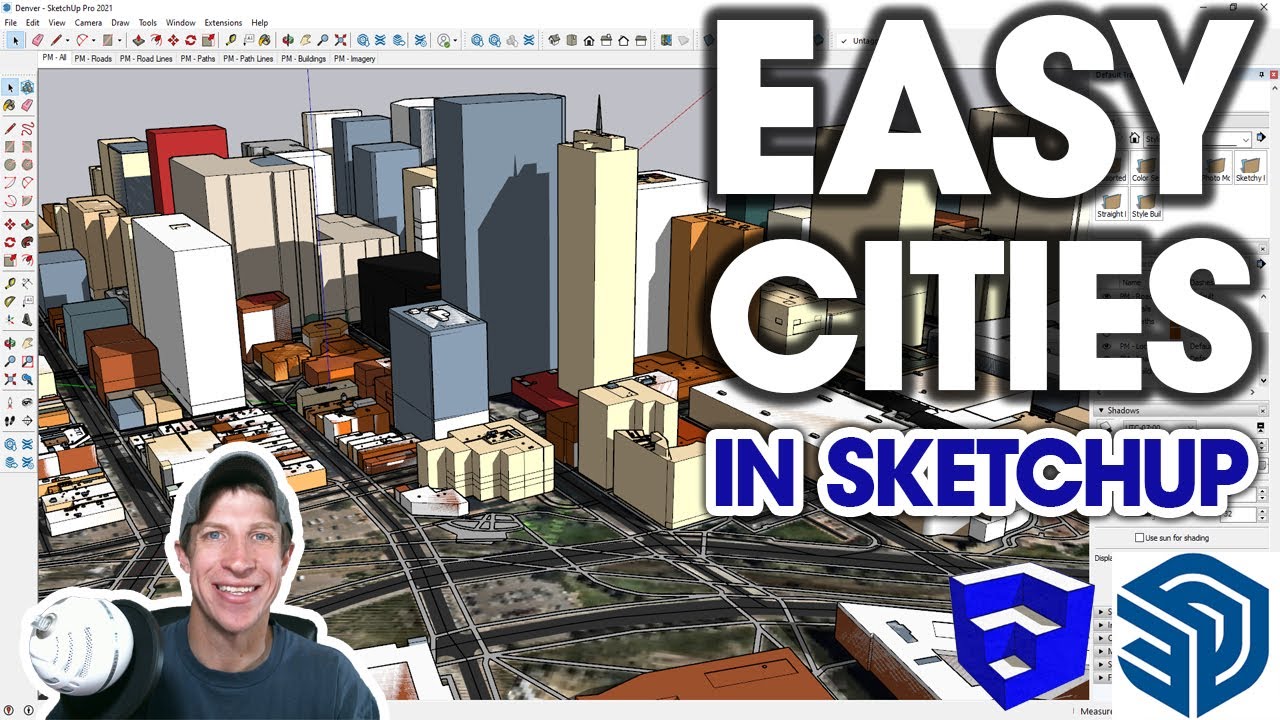Switch to Iso view icon

point(554,40)
